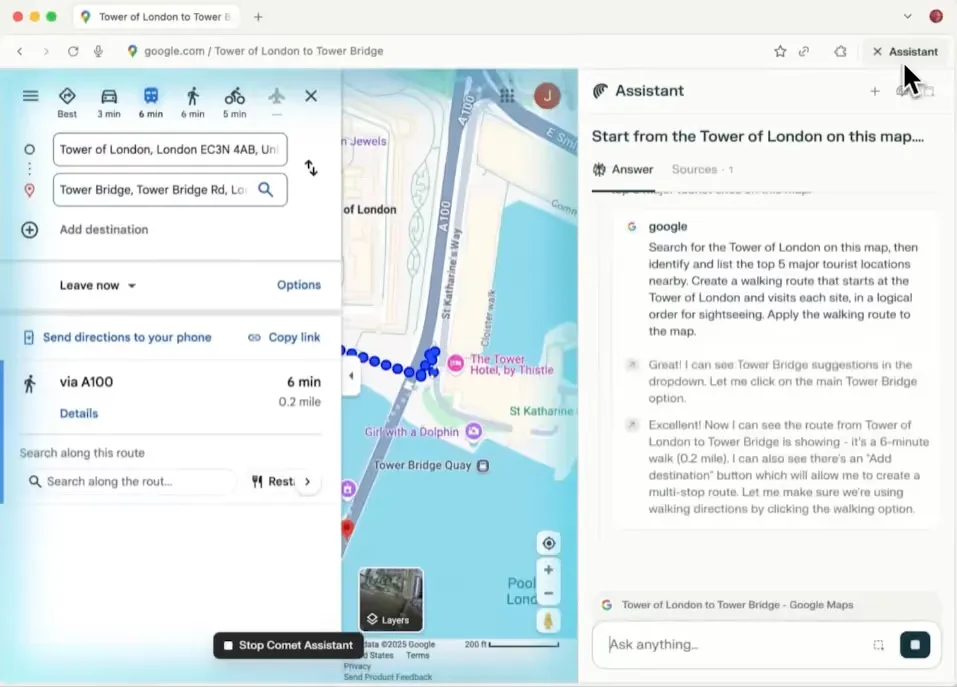Screen dimensions: 957x687
Task: Zoom in on the map
Action: 549,570
